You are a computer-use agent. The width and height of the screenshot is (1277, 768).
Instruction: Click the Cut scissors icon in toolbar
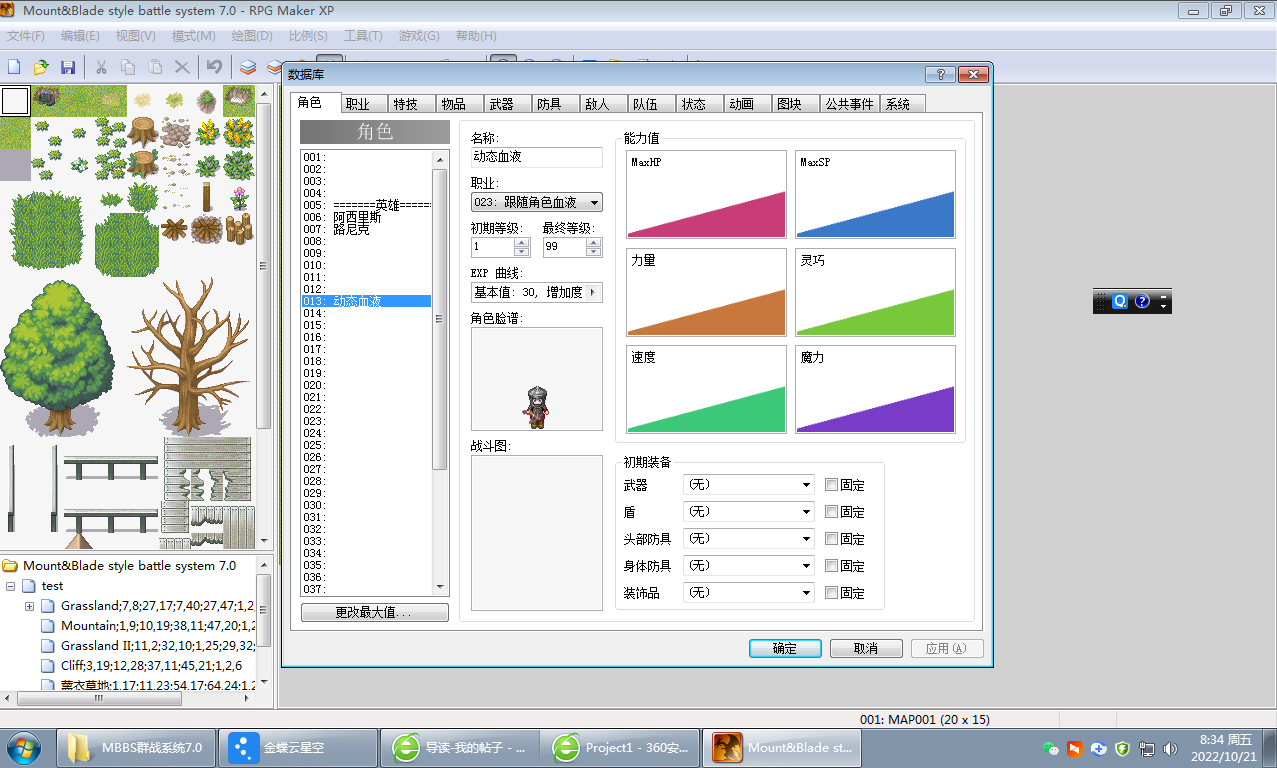coord(101,67)
